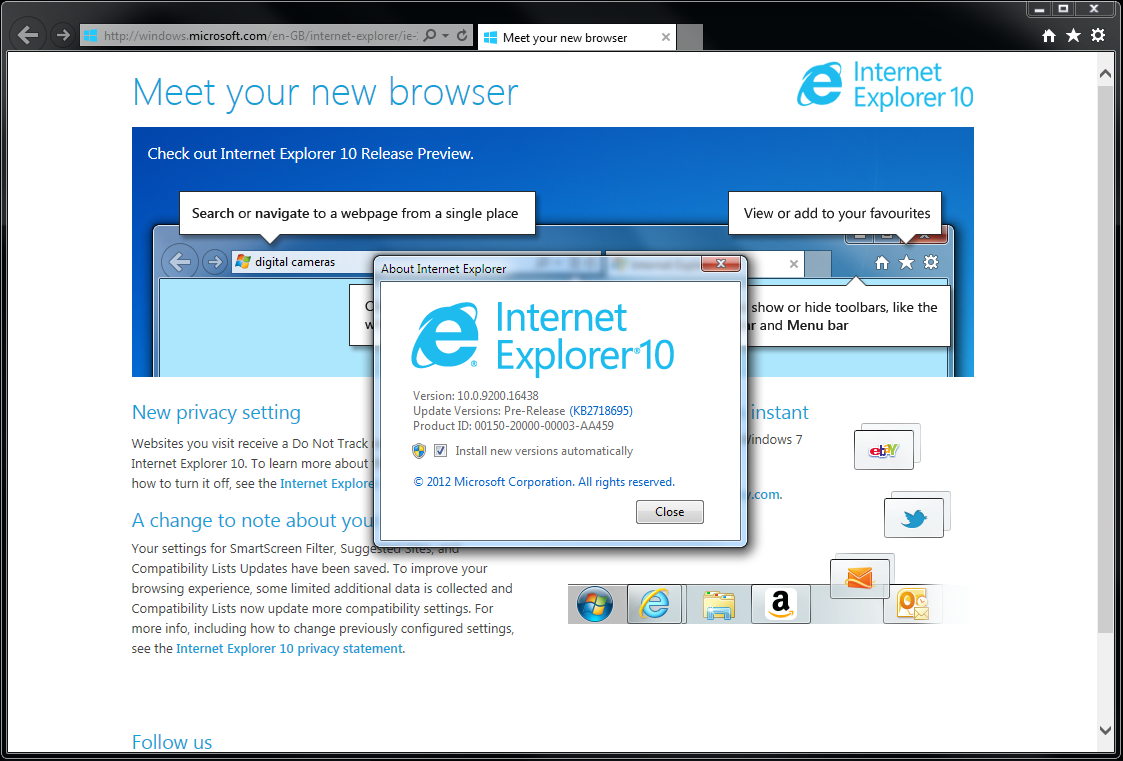The height and width of the screenshot is (761, 1123).
Task: Click the Outlook icon in the tiles row
Action: tap(911, 604)
